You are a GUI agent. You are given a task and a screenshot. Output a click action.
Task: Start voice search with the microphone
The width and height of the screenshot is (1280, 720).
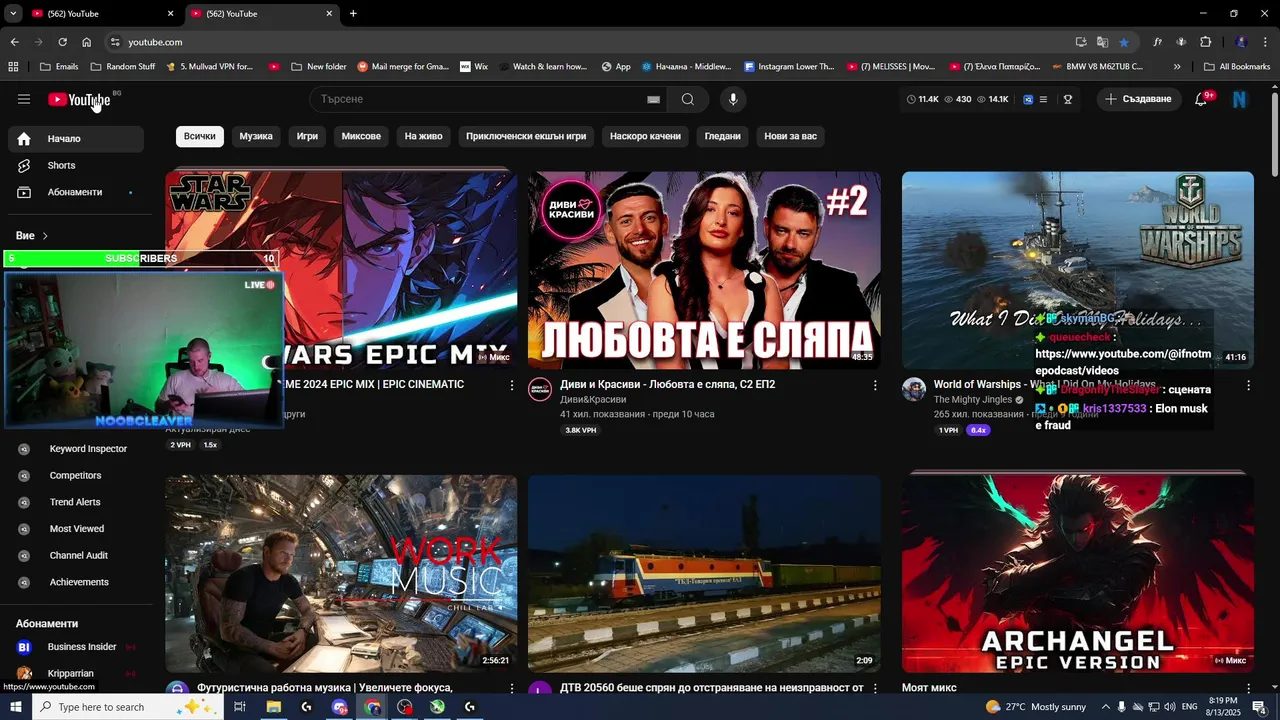click(733, 99)
